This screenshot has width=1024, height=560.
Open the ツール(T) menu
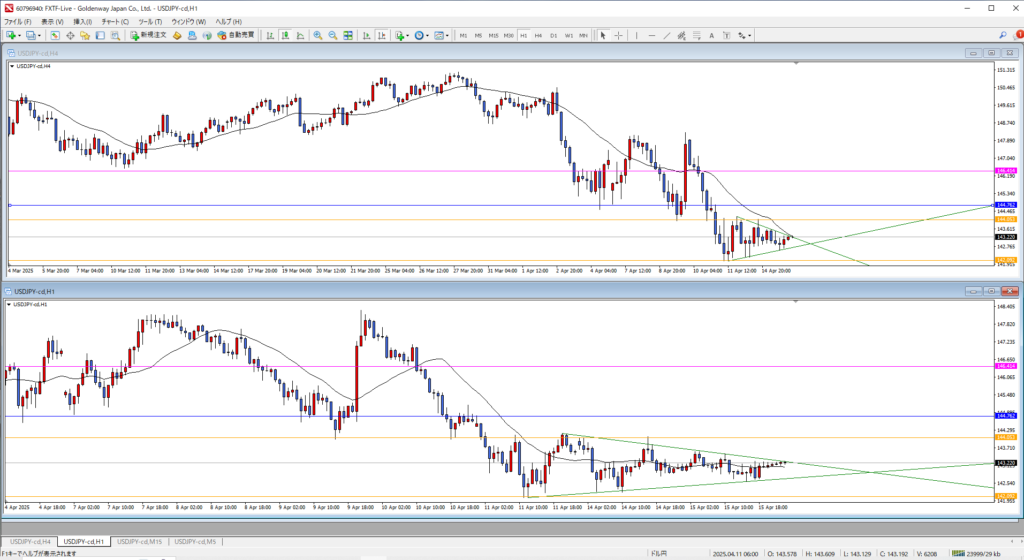click(150, 22)
